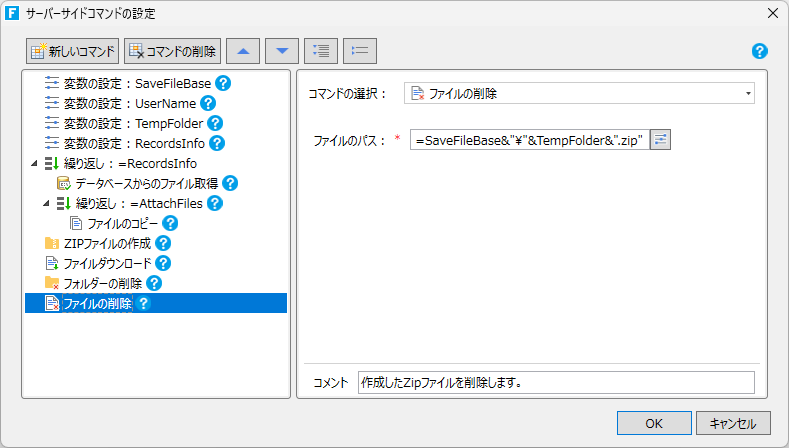
Task: Click the loop icon of 繰り返し：=AttachFiles
Action: pyautogui.click(x=64, y=203)
